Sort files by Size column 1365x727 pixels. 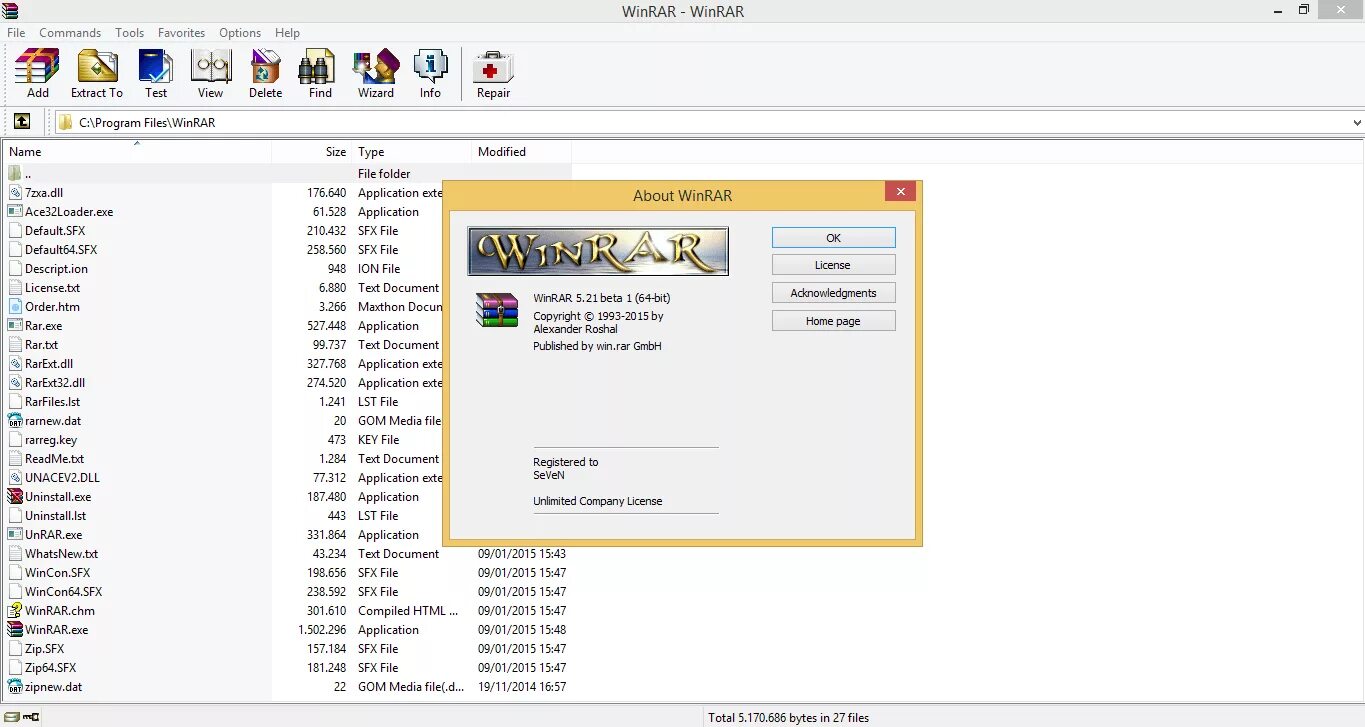pyautogui.click(x=312, y=152)
